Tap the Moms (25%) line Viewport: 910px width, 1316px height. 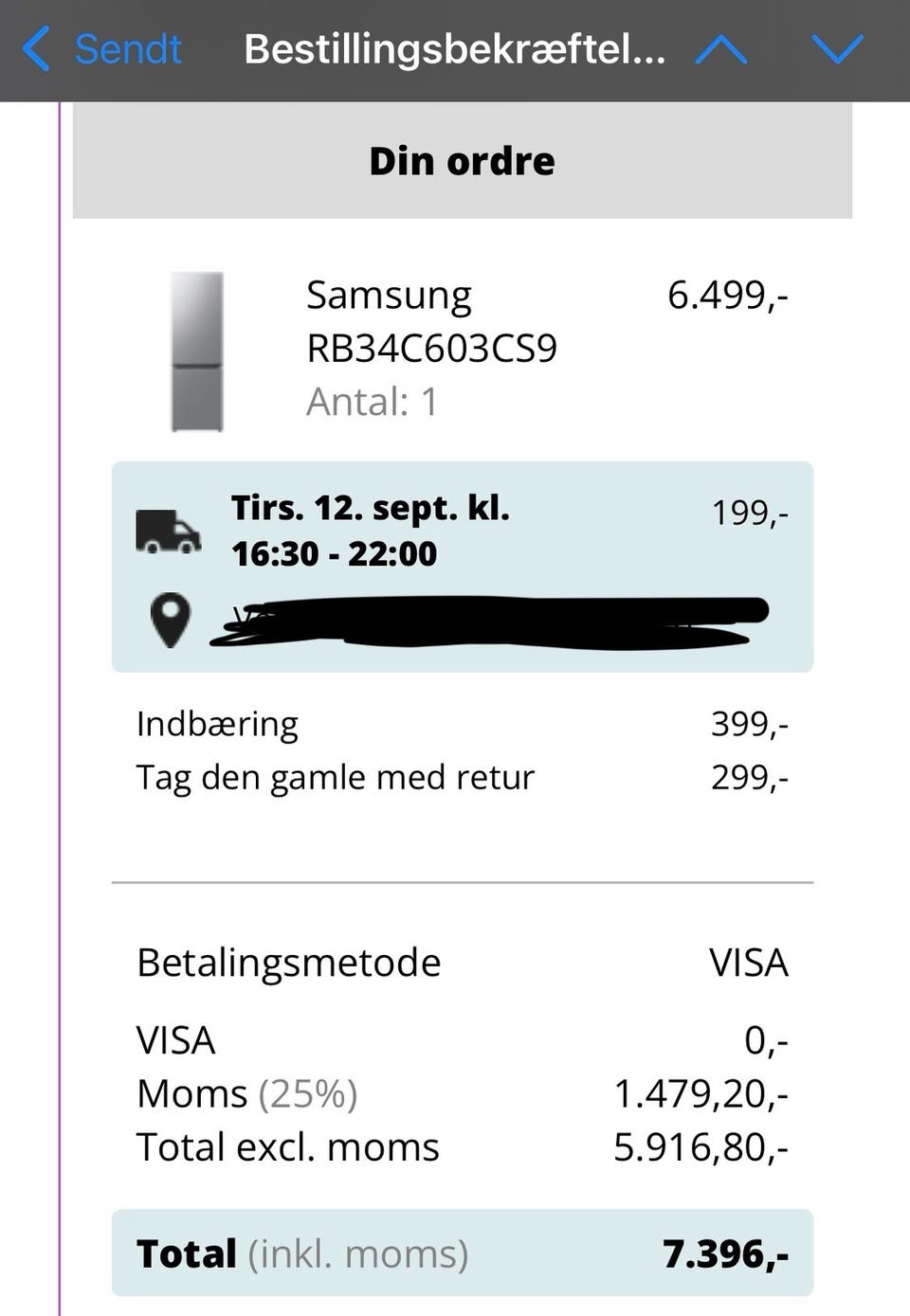pos(247,1093)
